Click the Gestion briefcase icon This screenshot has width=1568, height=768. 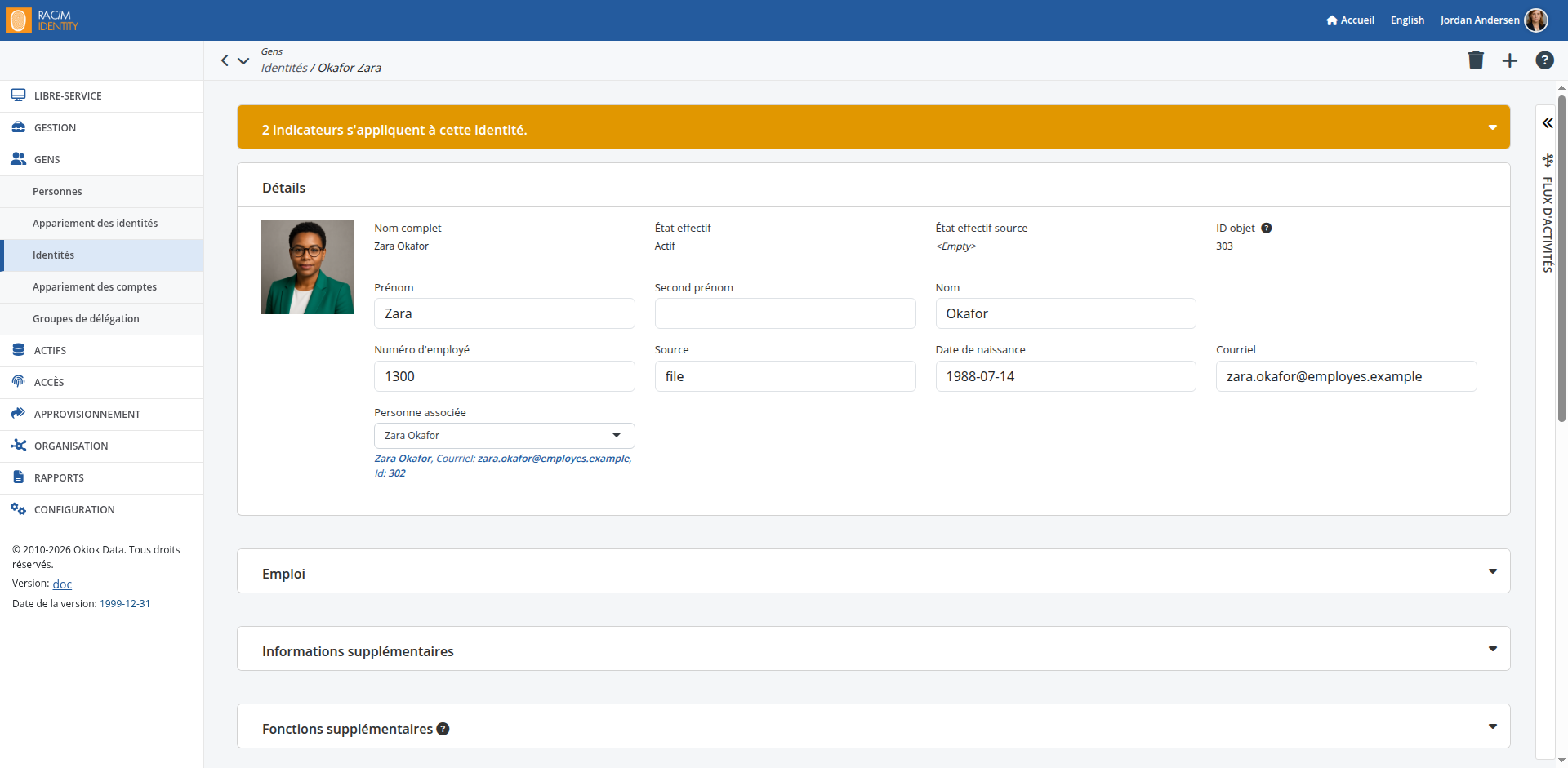[x=18, y=127]
